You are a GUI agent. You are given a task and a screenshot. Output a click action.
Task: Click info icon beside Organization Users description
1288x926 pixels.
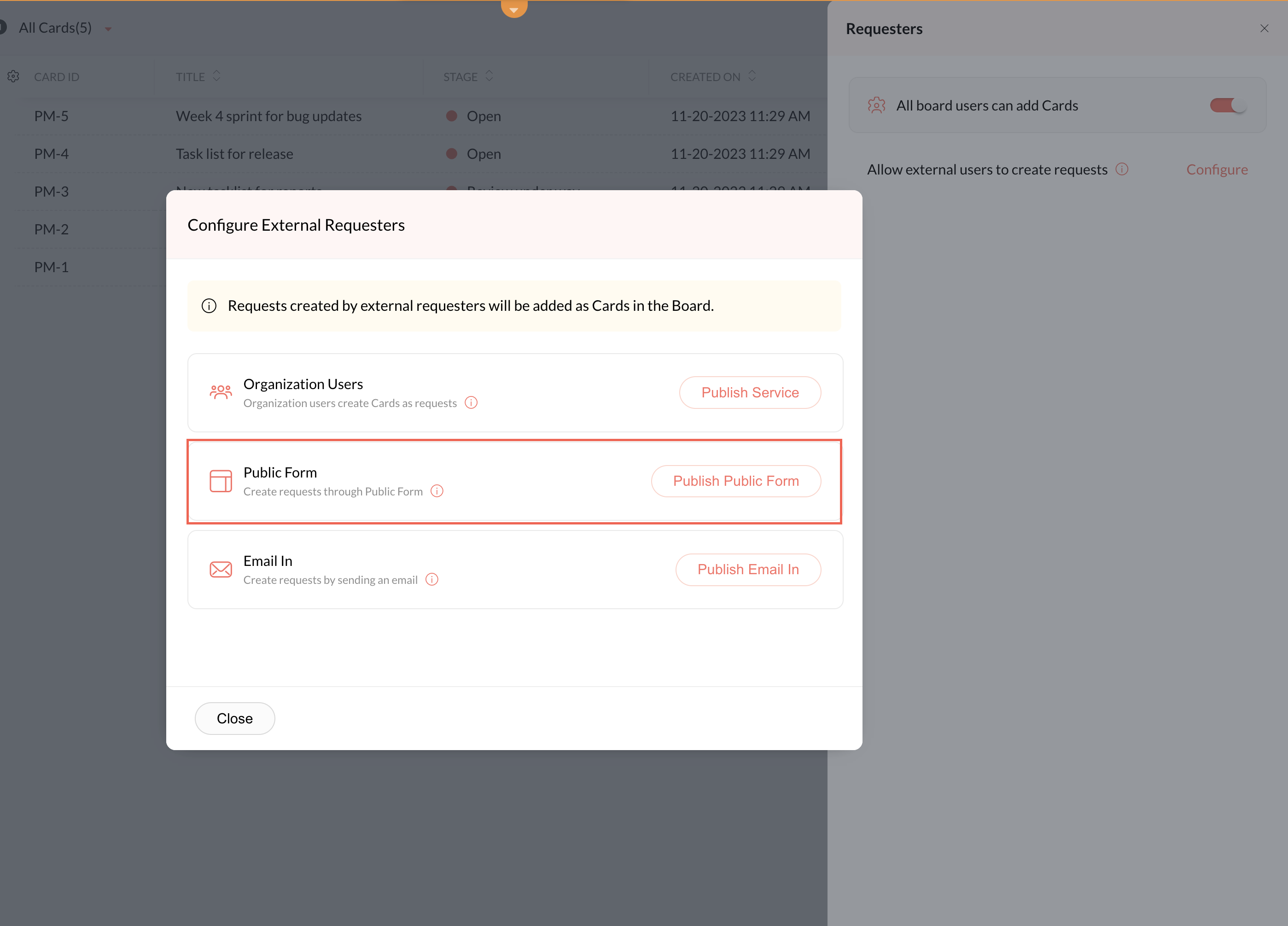471,402
